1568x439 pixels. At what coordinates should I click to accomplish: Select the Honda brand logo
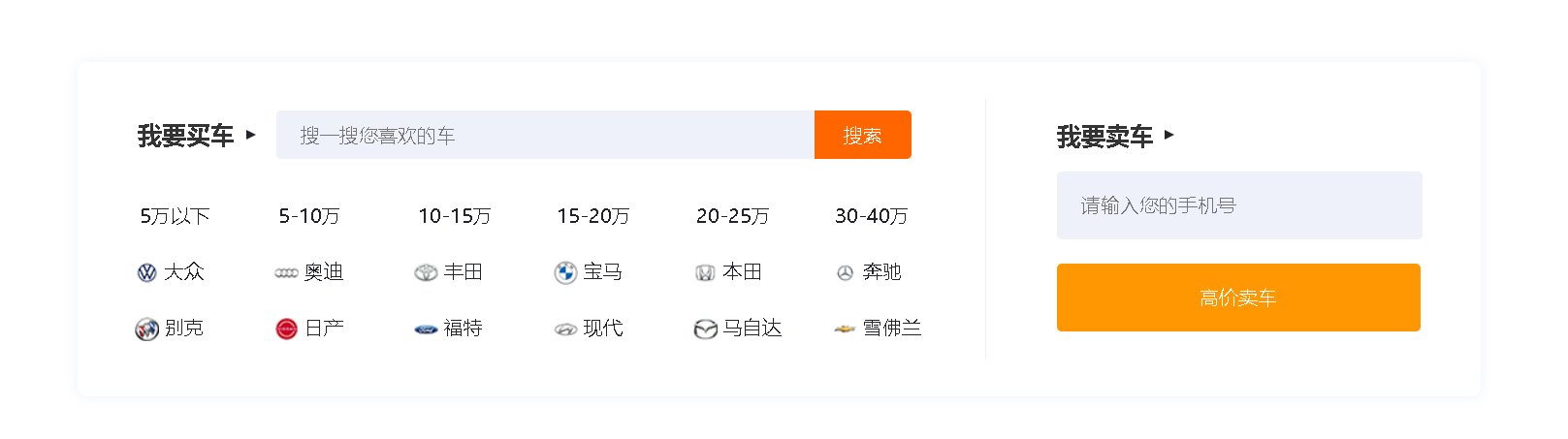[x=705, y=273]
